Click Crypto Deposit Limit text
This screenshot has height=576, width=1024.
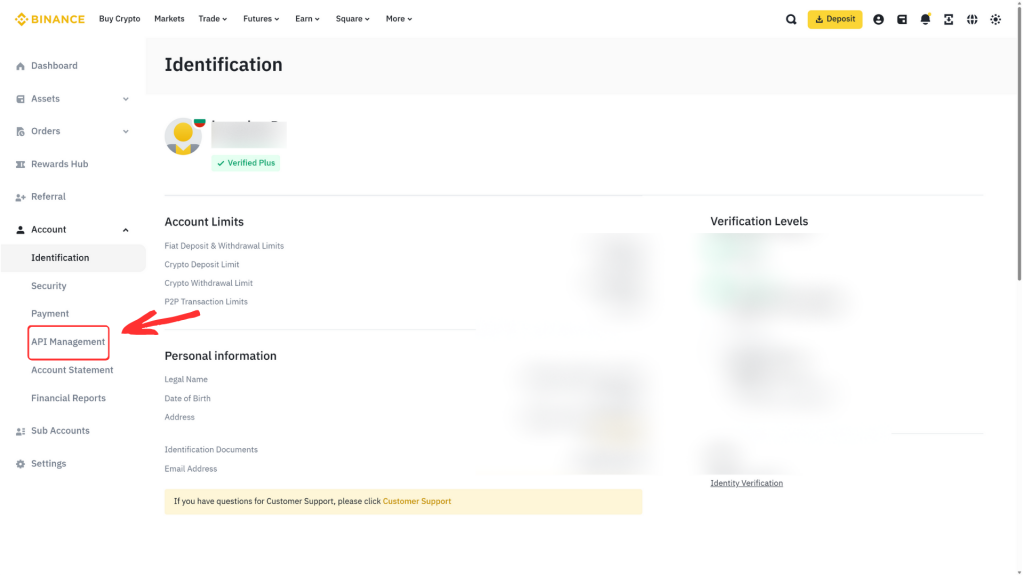pyautogui.click(x=202, y=264)
